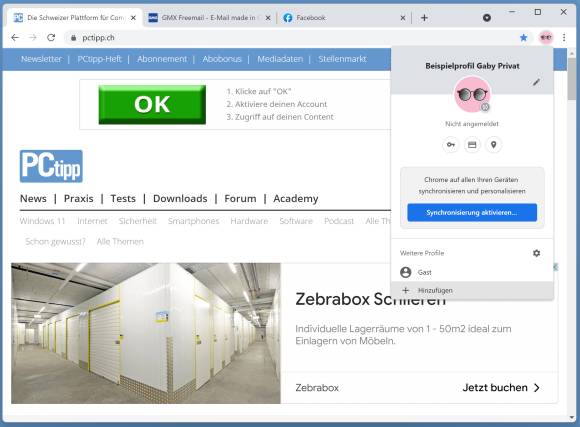Switch to the Facebook tab
This screenshot has height=427, width=580.
coord(344,18)
